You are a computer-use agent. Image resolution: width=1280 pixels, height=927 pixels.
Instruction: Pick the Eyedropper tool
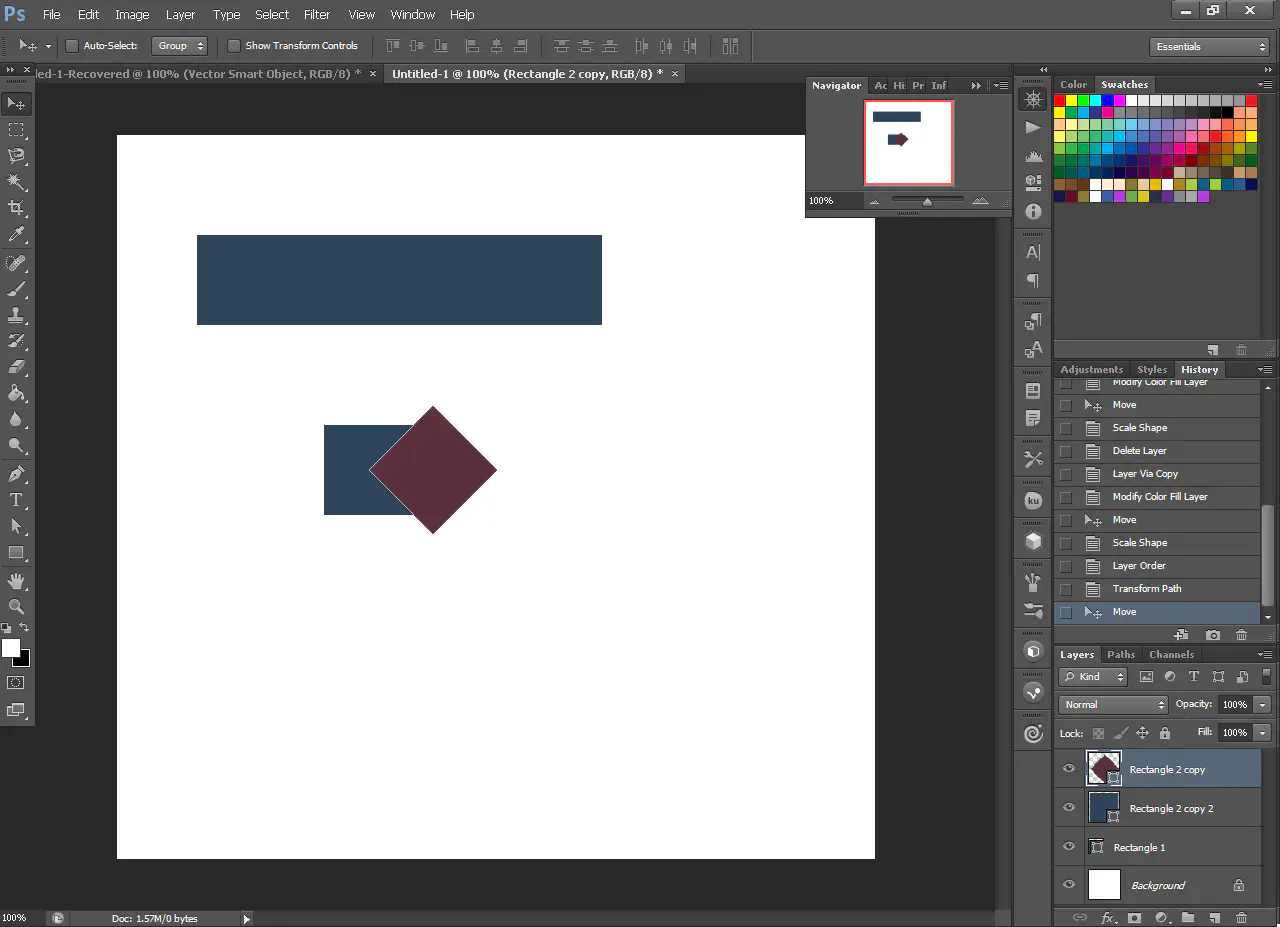(x=16, y=235)
